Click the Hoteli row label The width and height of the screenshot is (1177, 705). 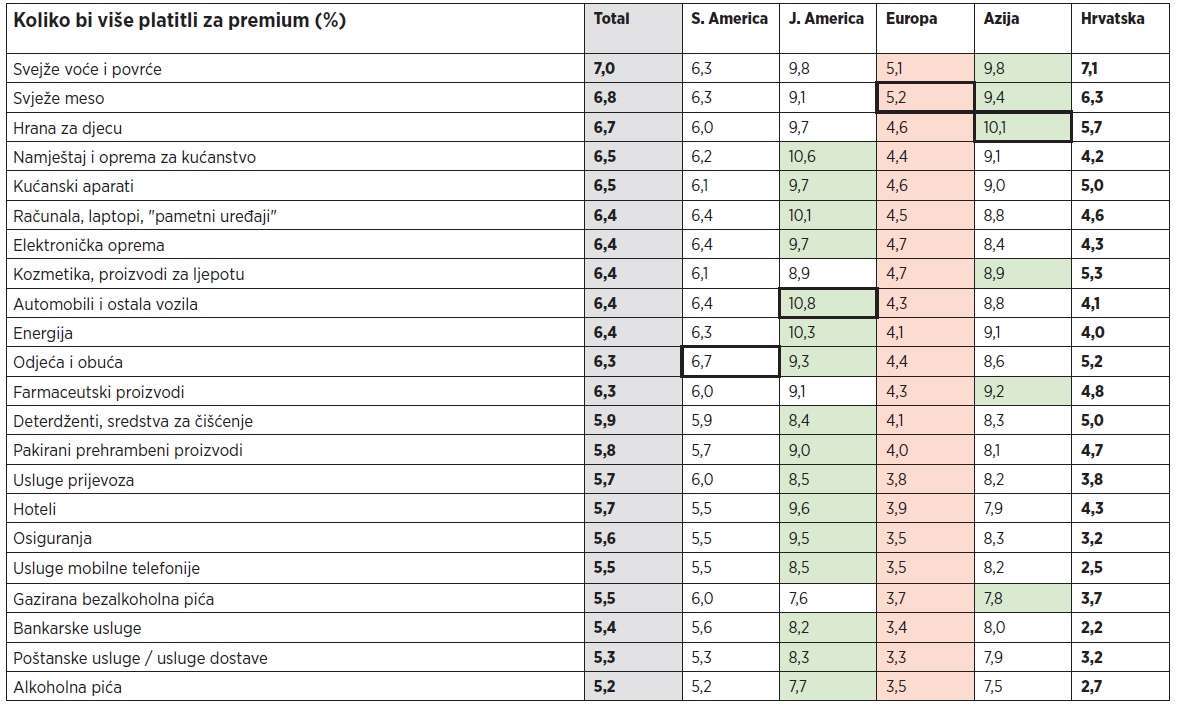(x=35, y=509)
